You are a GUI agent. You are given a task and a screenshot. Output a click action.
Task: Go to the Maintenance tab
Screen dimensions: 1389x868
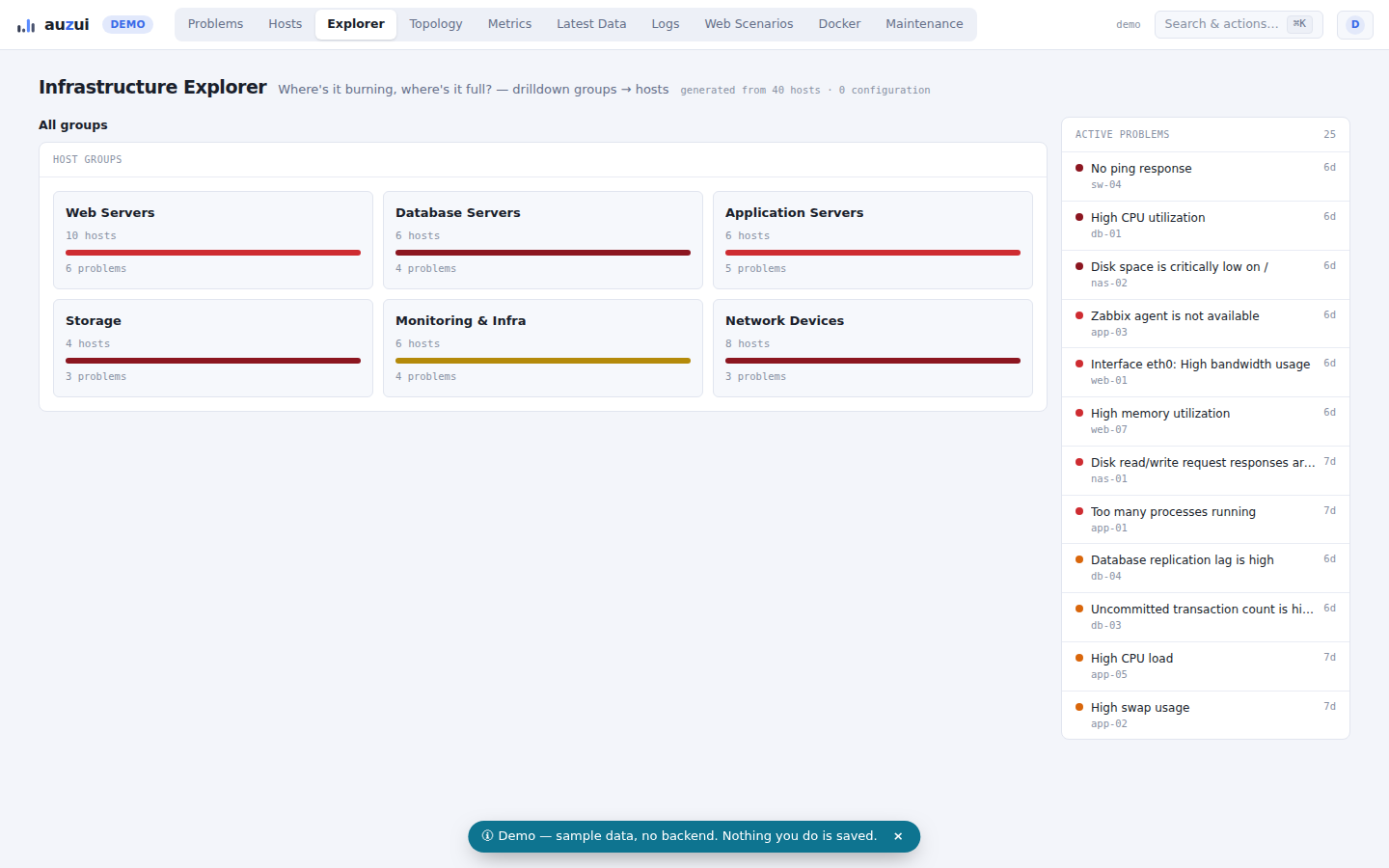point(924,24)
